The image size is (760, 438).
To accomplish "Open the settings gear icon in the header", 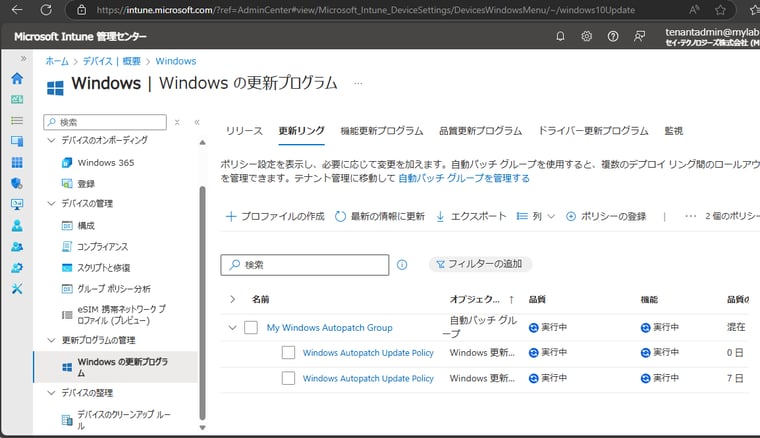I will point(586,36).
